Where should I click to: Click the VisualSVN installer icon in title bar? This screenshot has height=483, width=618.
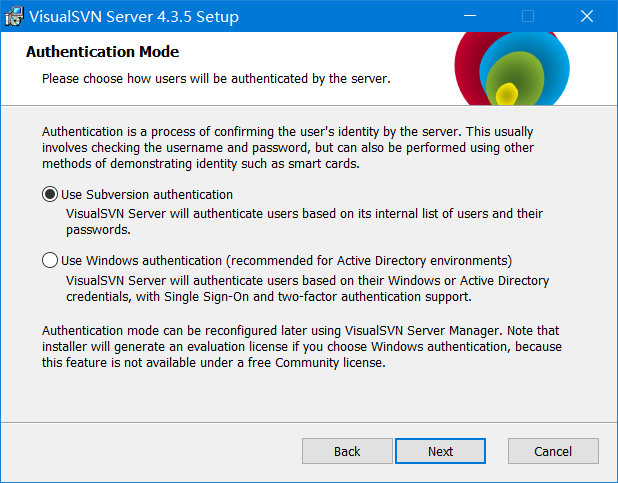coord(14,17)
